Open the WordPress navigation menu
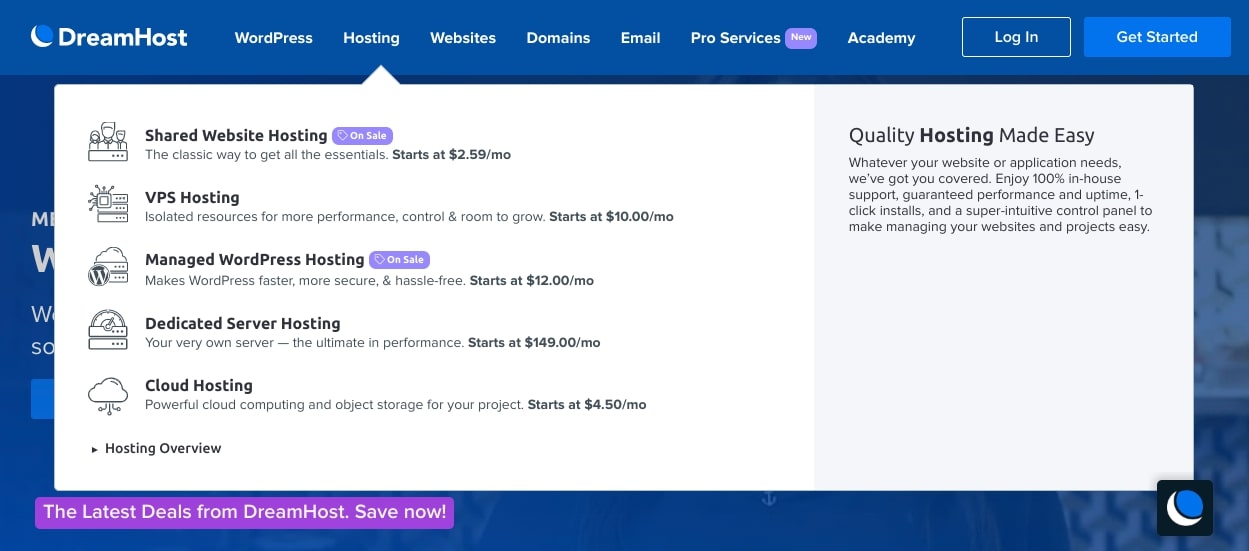1249x551 pixels. pos(273,38)
